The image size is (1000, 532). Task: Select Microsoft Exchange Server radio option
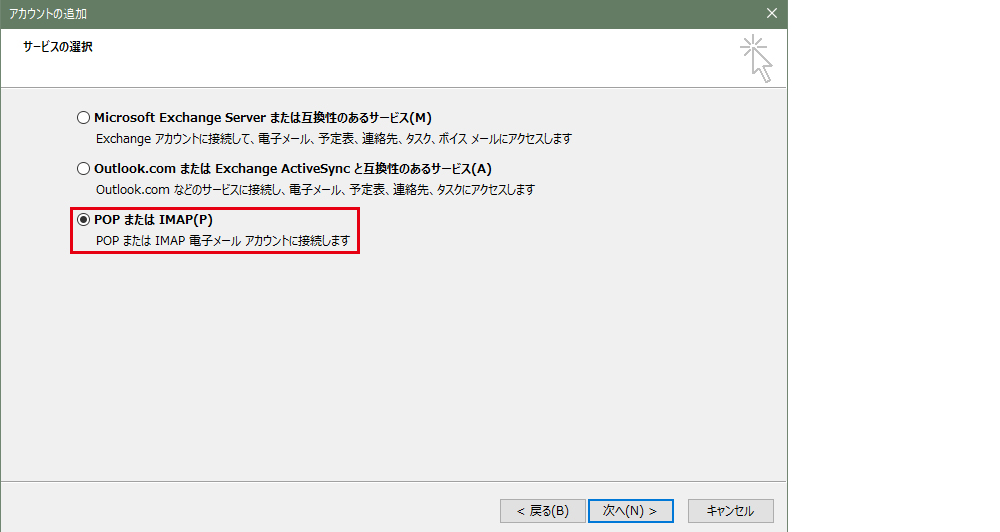pos(84,118)
